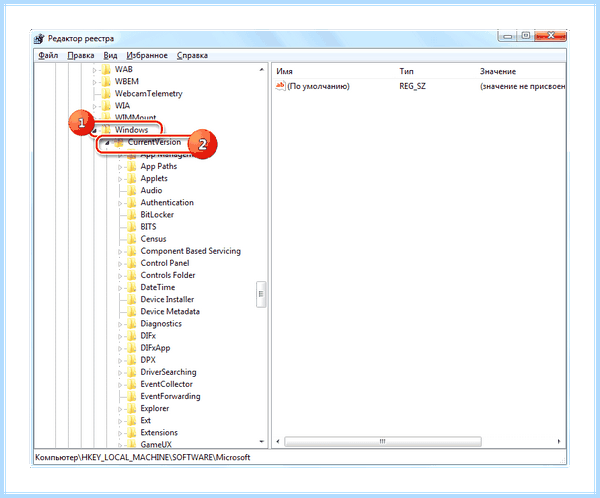Image resolution: width=600 pixels, height=498 pixels.
Task: Click the Applets folder icon
Action: [132, 179]
